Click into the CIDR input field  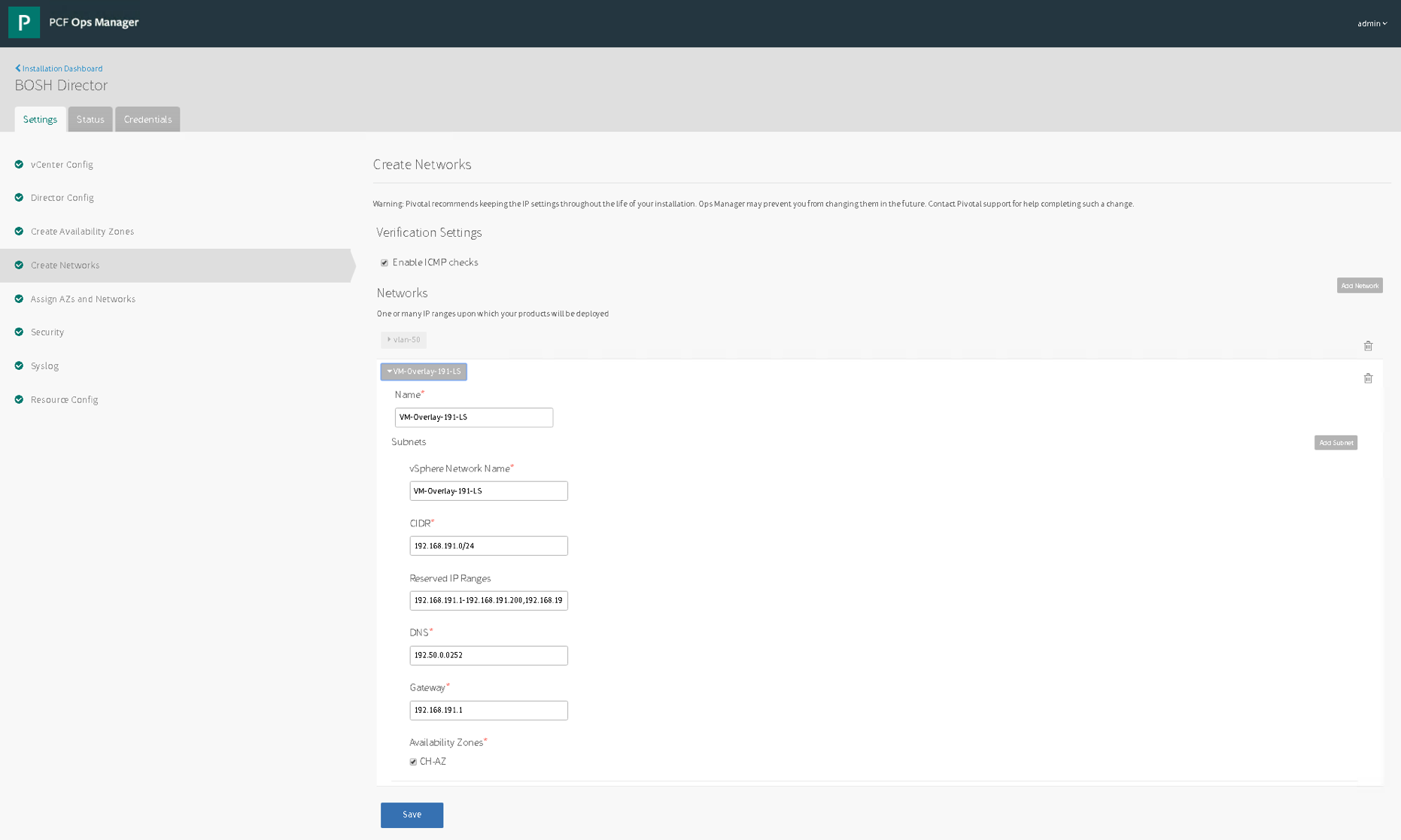(488, 546)
